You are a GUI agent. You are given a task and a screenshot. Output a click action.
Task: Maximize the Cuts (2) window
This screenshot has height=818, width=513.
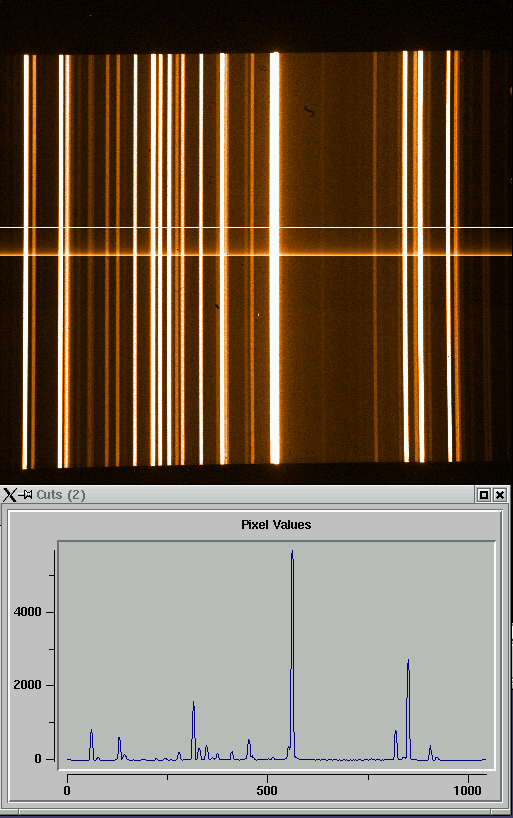coord(484,495)
